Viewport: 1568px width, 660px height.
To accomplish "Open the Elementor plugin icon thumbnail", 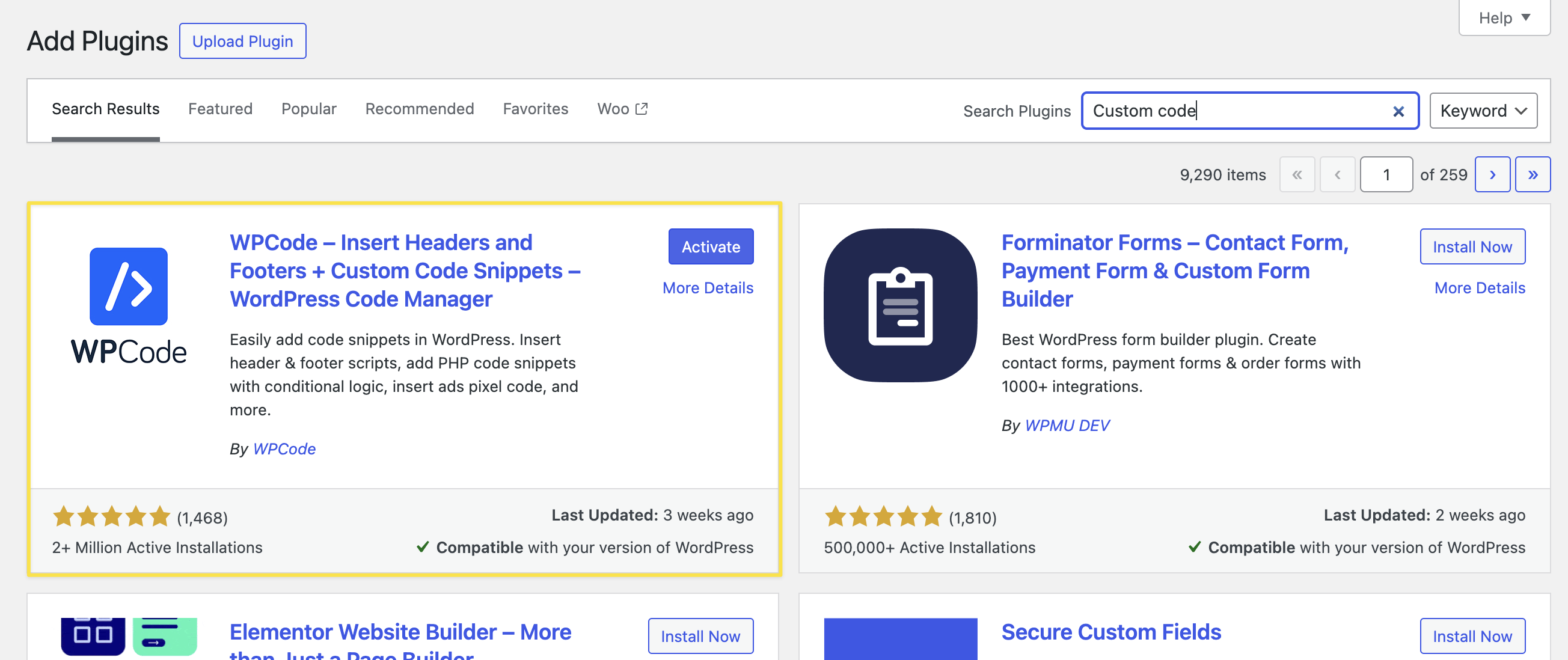I will point(129,638).
